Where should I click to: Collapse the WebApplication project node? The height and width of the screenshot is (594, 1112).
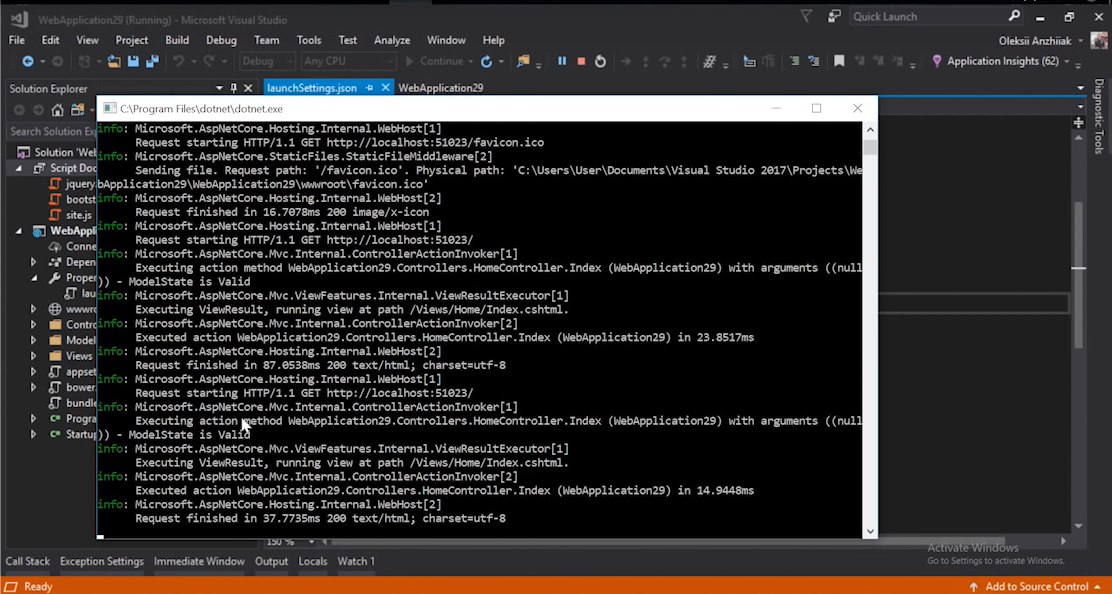coord(19,231)
